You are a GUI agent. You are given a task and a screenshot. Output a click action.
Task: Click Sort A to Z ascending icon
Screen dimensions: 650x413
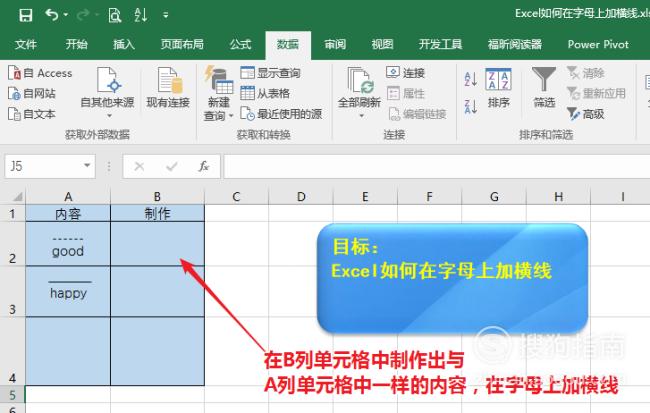click(471, 79)
